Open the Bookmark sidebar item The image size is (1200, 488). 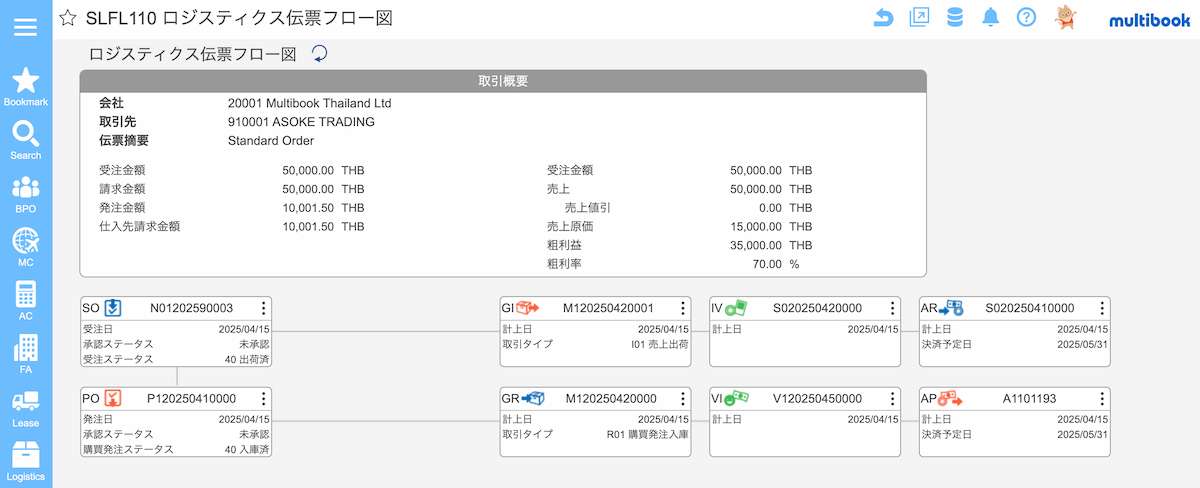point(25,88)
